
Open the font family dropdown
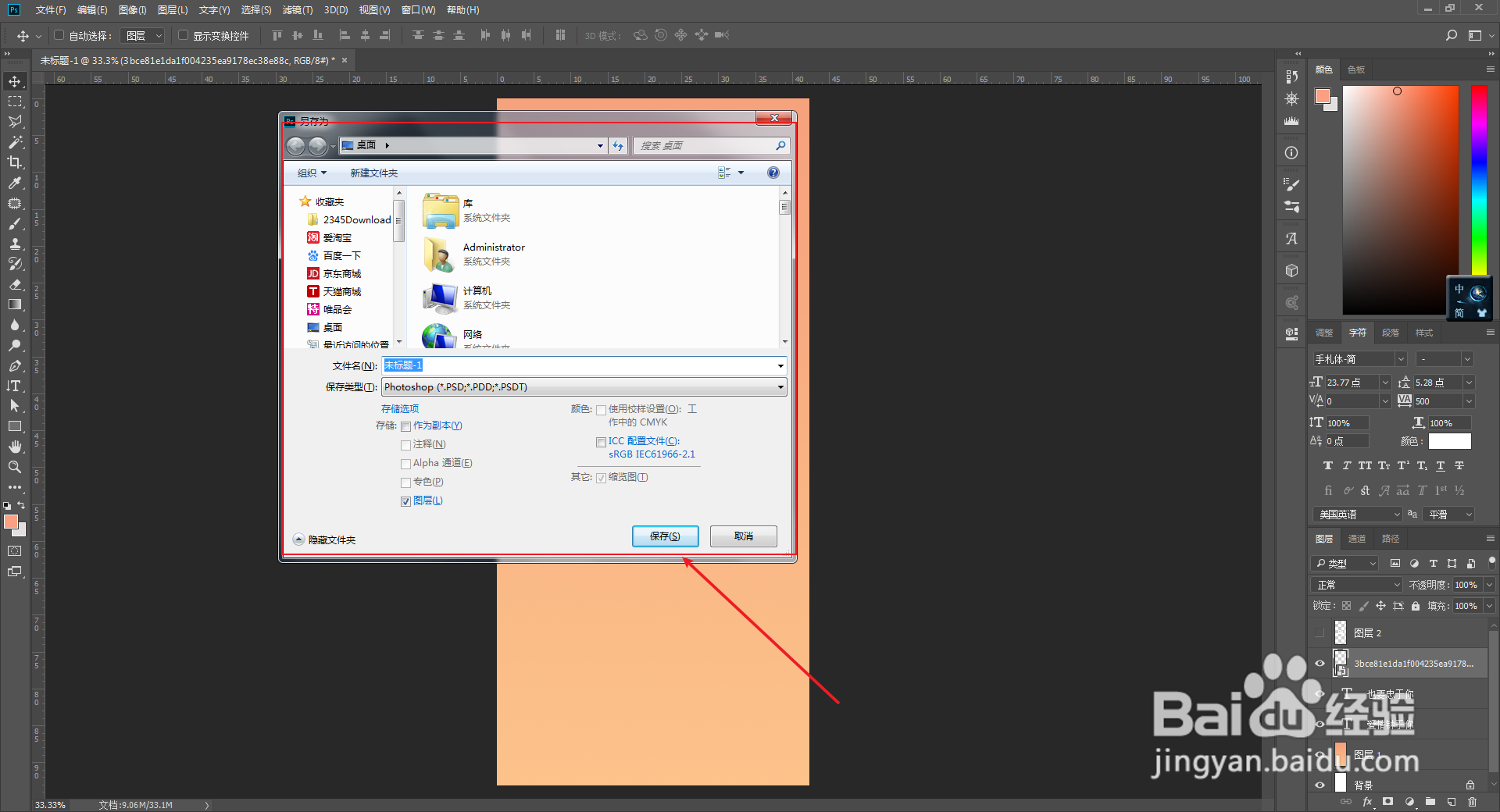1401,359
